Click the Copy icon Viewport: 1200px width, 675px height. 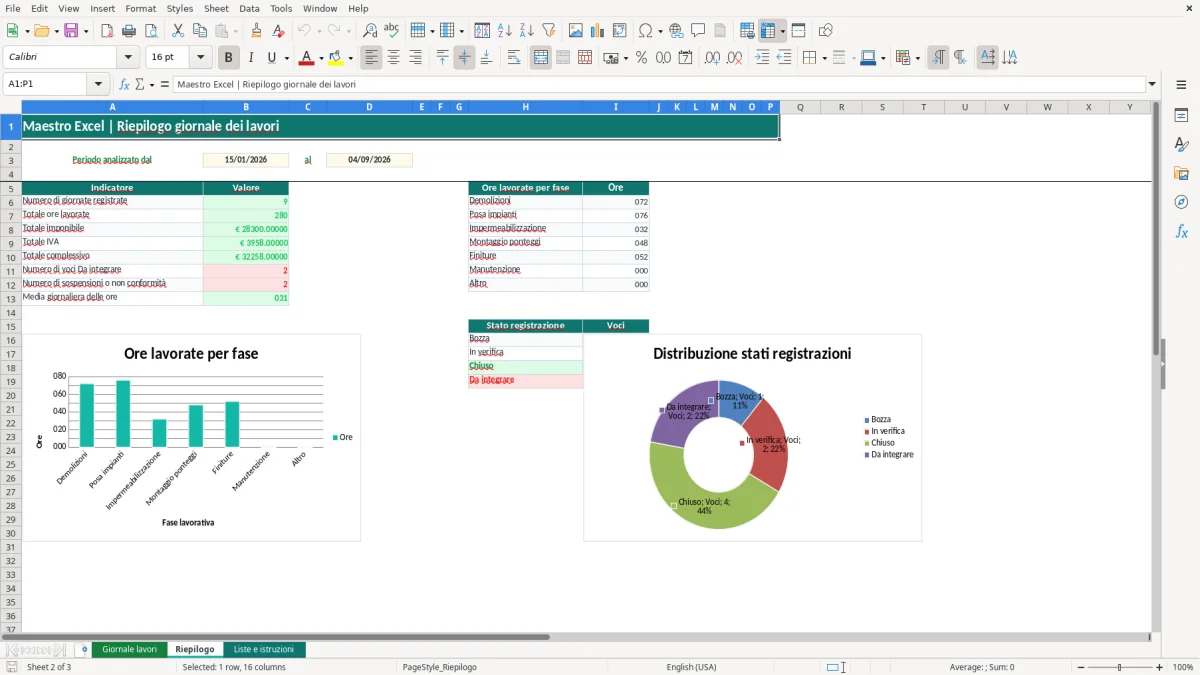click(x=199, y=31)
